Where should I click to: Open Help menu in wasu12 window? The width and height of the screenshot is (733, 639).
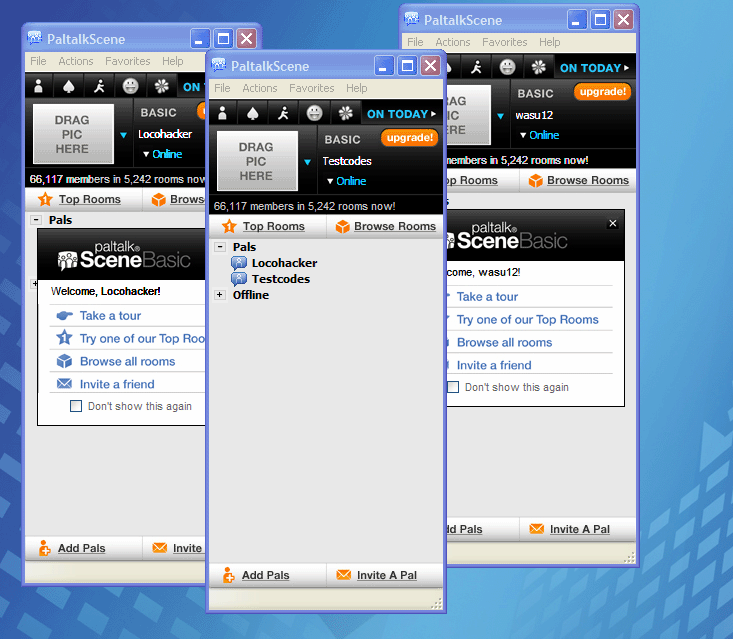tap(549, 42)
